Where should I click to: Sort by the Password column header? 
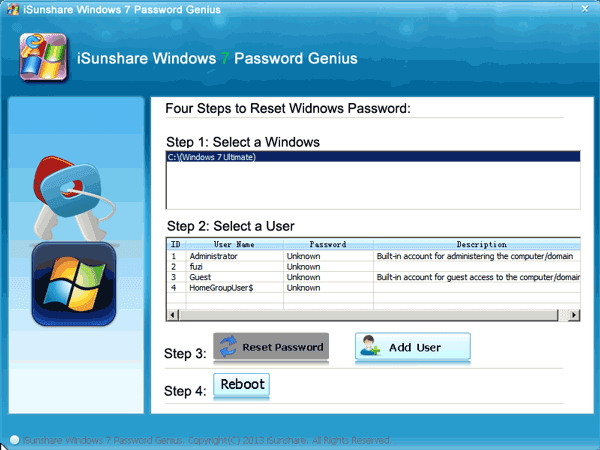click(x=328, y=244)
